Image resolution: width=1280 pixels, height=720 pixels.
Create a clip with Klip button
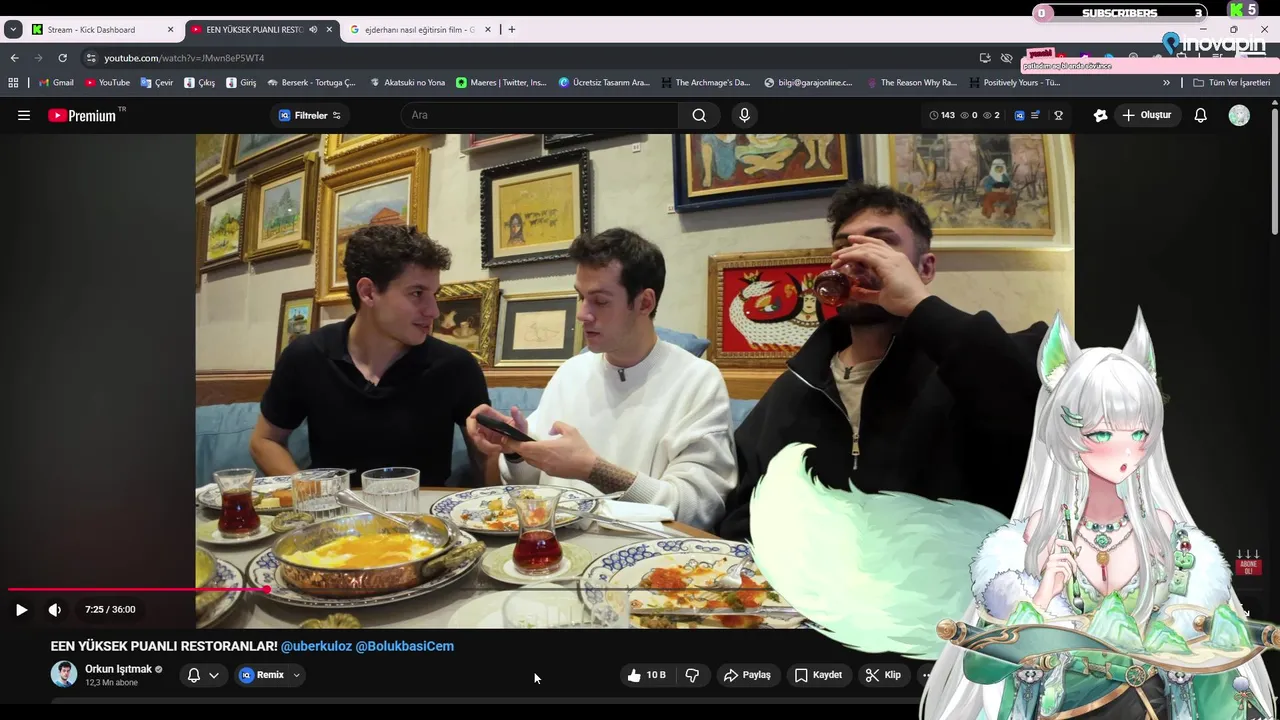click(x=883, y=675)
